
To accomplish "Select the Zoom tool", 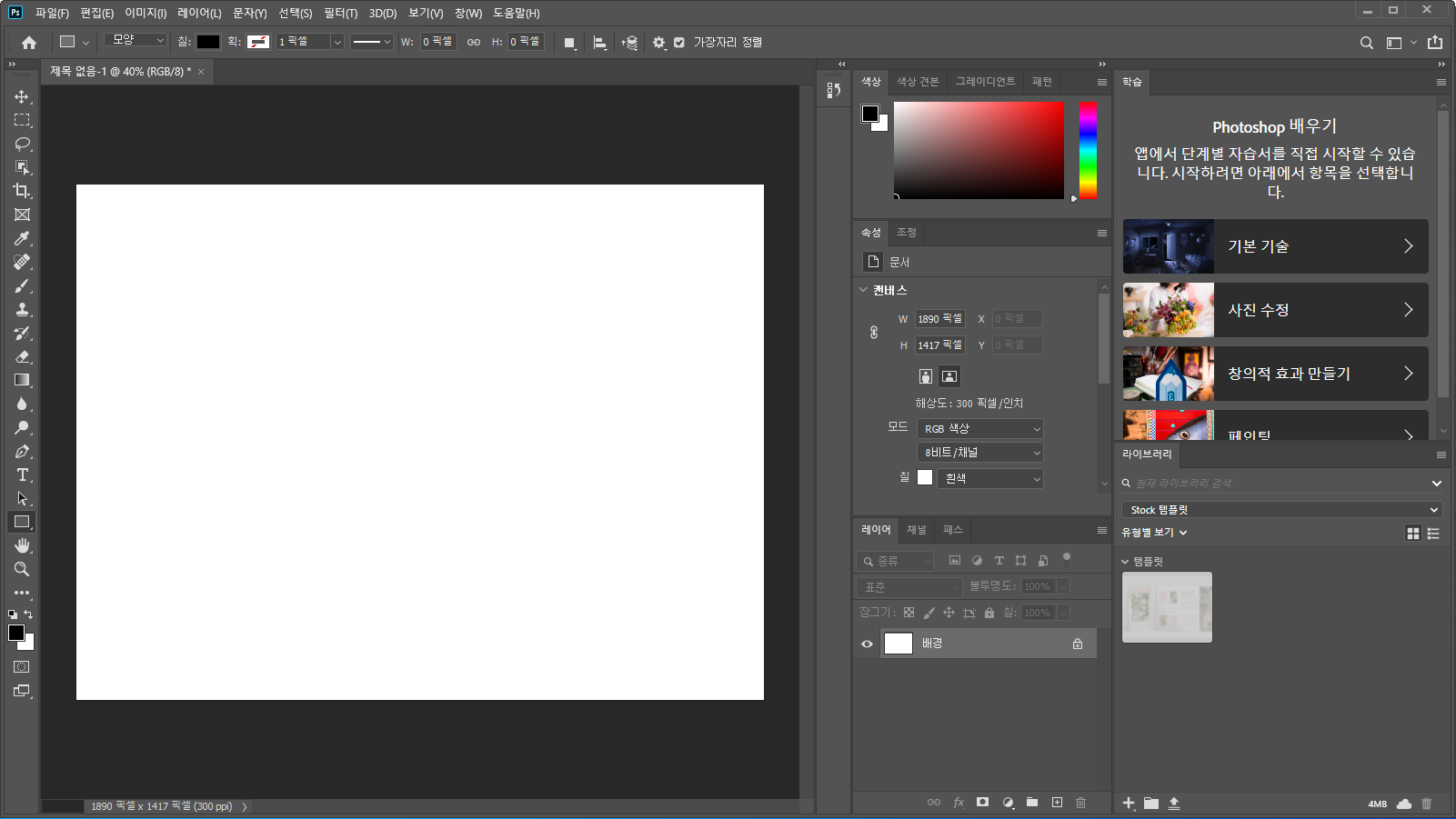I will 22,569.
